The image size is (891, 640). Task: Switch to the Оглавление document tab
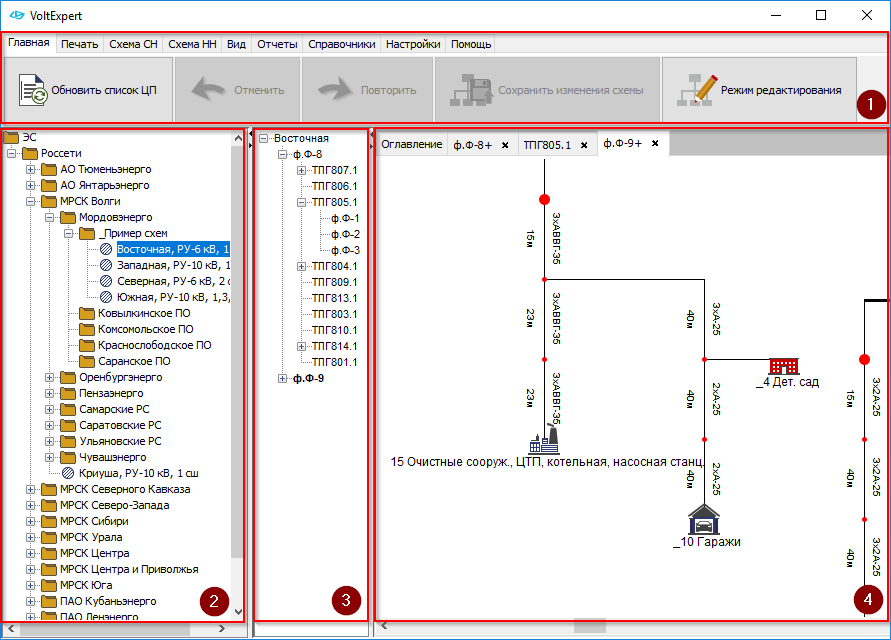tap(411, 144)
